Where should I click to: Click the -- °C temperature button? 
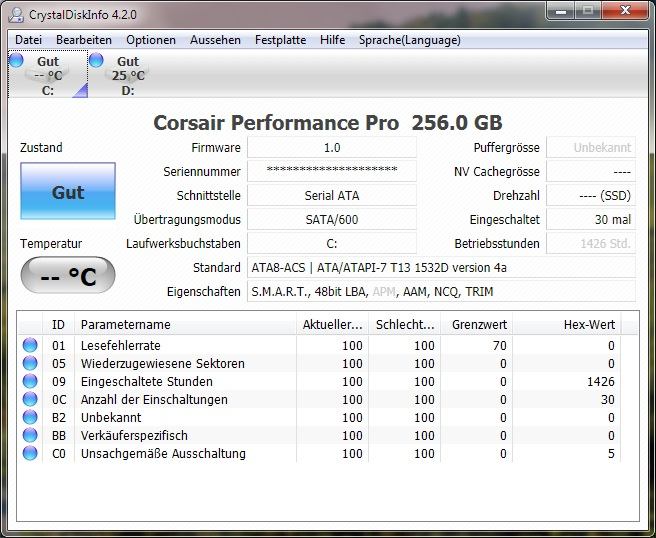coord(68,275)
